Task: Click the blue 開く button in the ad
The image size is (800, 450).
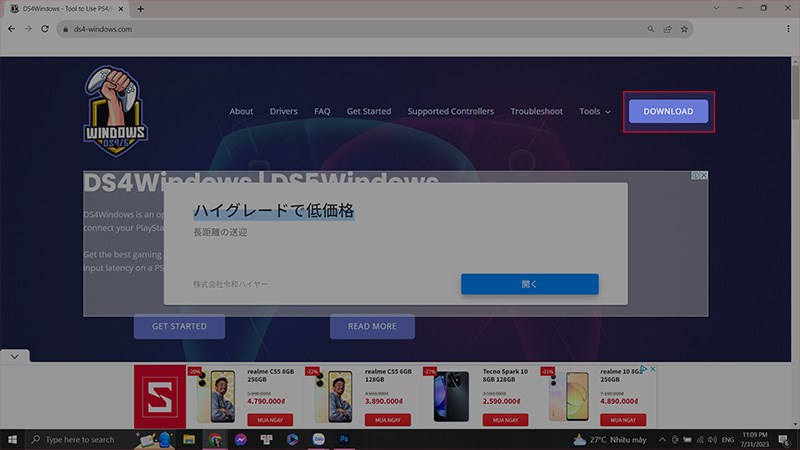Action: (x=530, y=284)
